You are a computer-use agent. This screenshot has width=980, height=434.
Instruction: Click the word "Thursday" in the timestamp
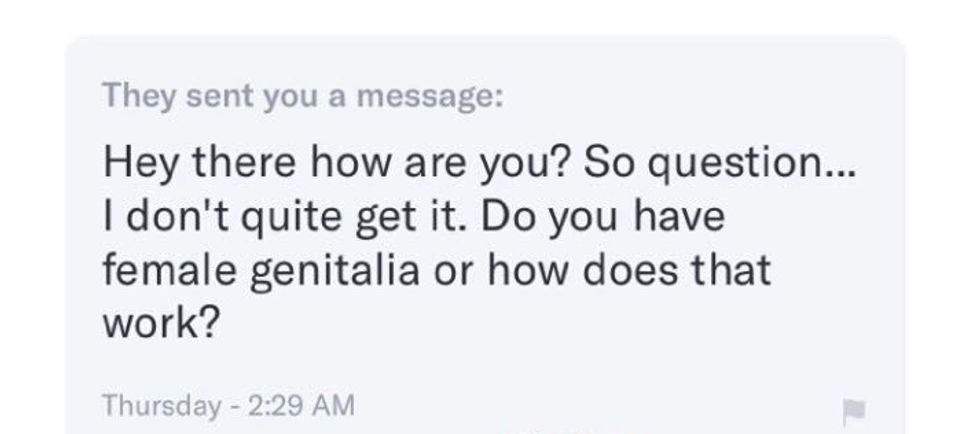tap(160, 405)
